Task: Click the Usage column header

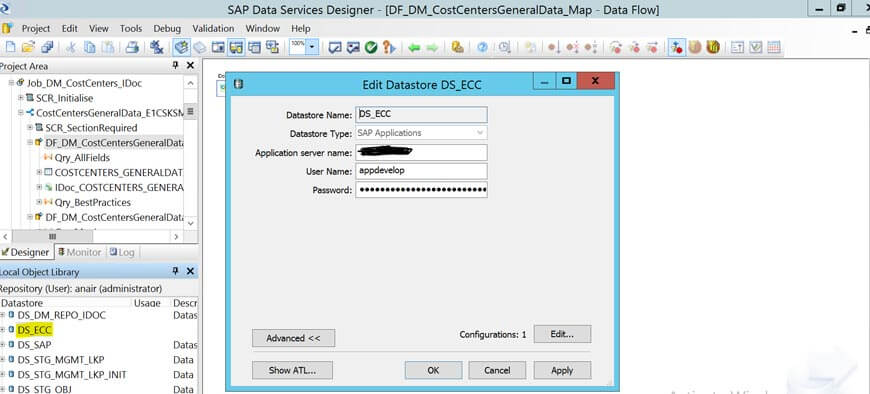Action: (x=147, y=303)
